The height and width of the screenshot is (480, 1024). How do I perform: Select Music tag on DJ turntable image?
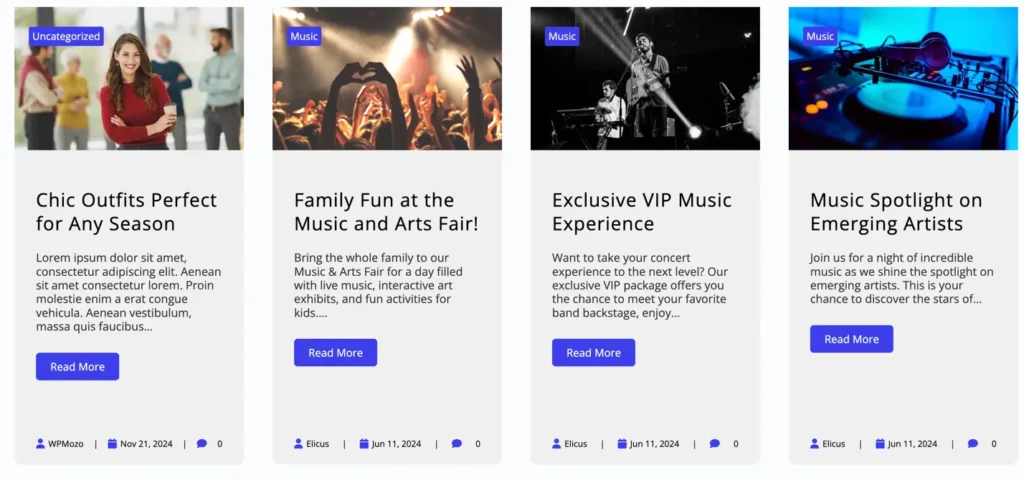820,37
